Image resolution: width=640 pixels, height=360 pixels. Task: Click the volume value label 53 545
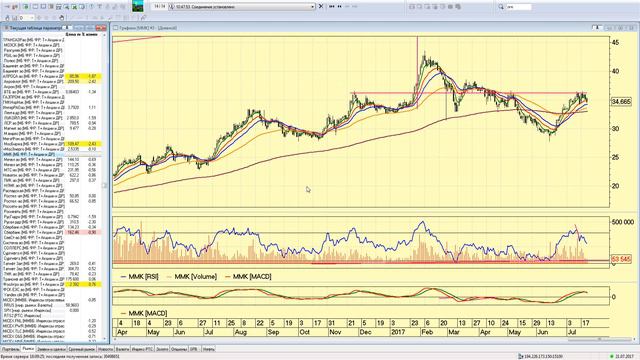click(x=621, y=259)
